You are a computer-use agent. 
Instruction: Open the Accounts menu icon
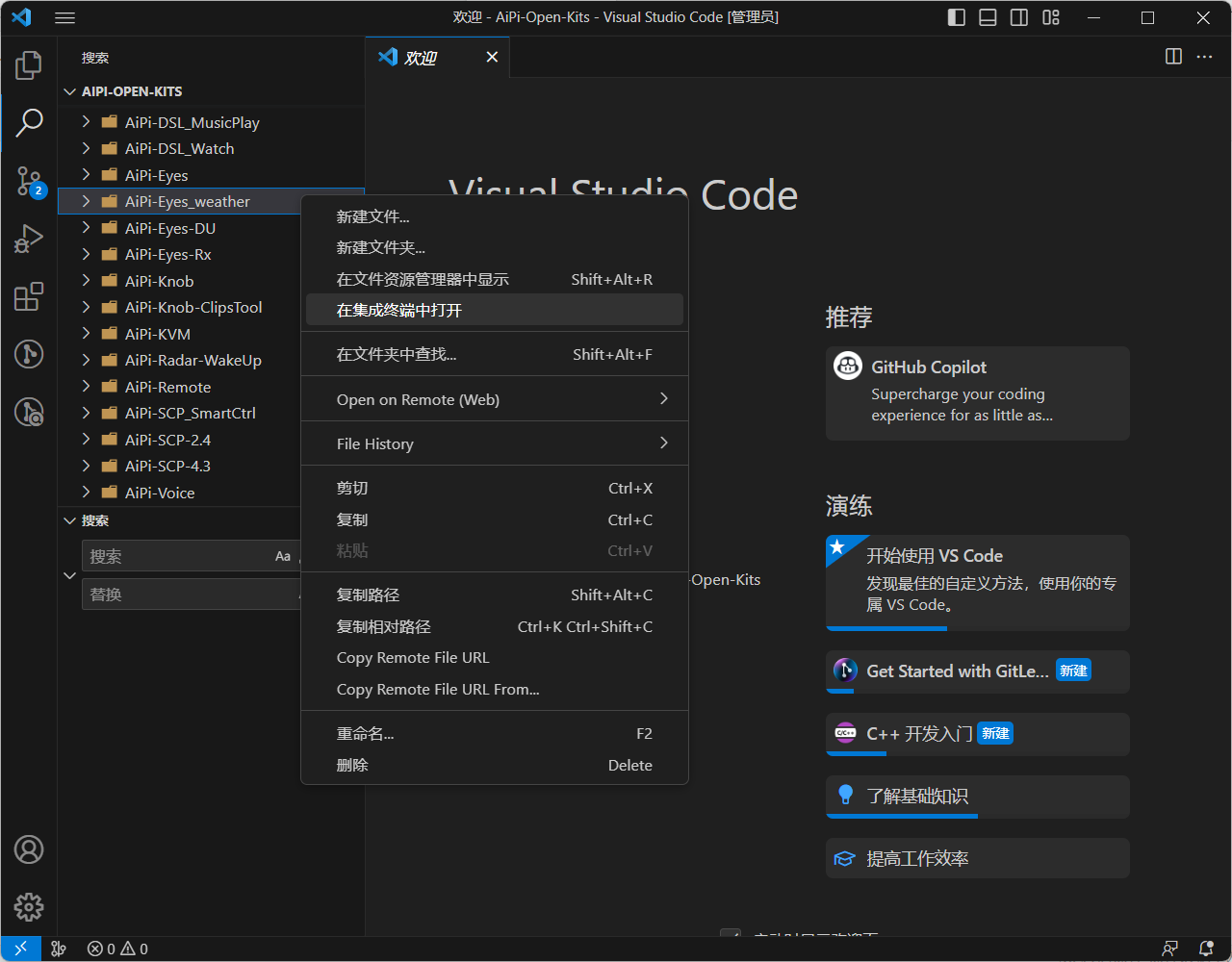(29, 849)
